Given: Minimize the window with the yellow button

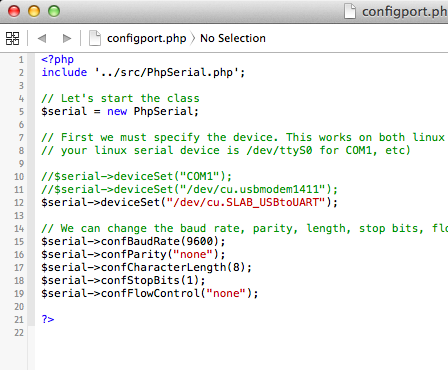Looking at the screenshot, I should (x=34, y=11).
